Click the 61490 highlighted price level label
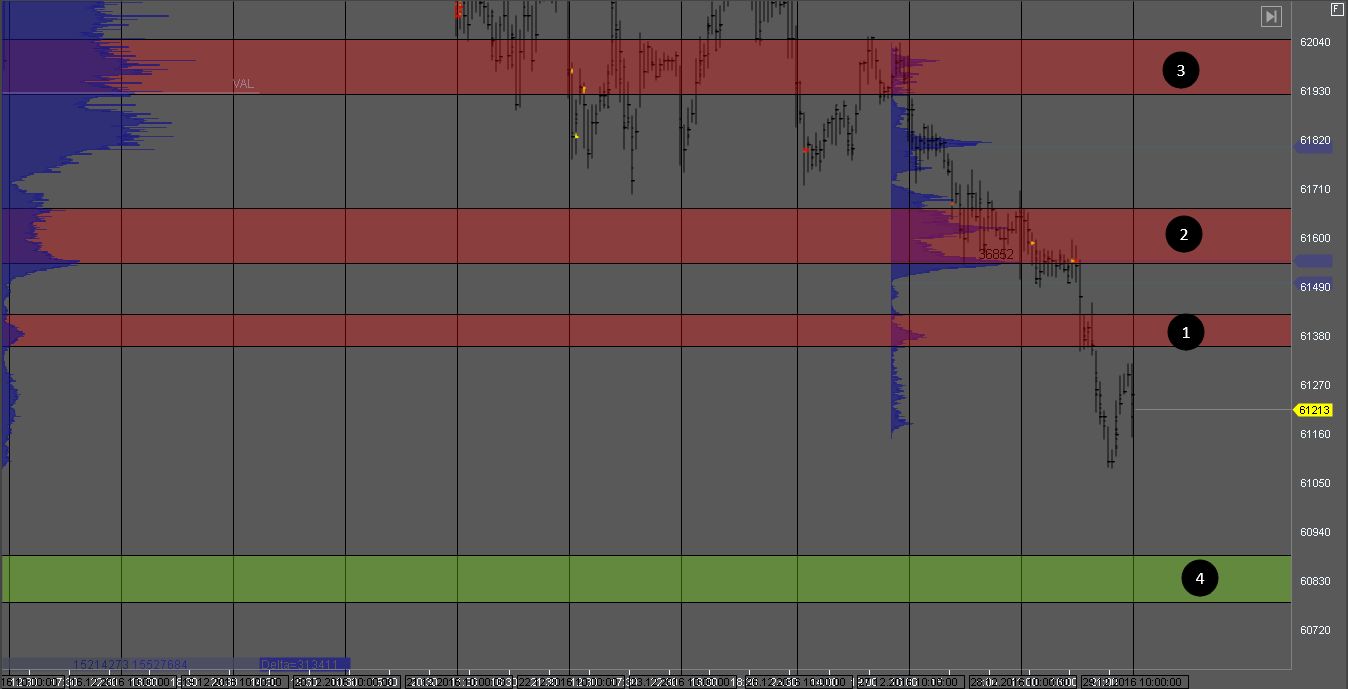 [x=1314, y=287]
